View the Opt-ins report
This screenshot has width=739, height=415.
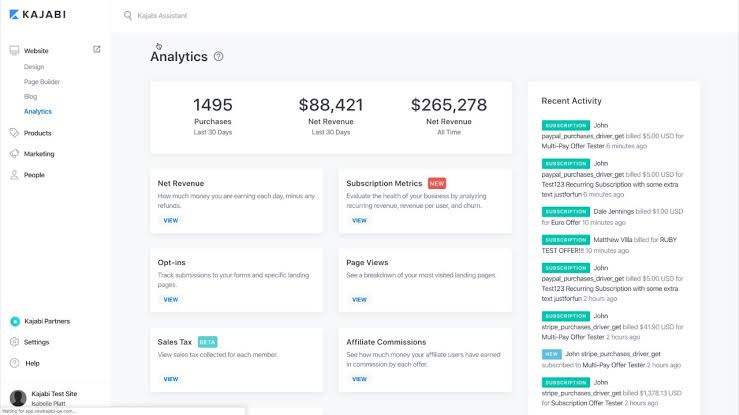pos(171,300)
